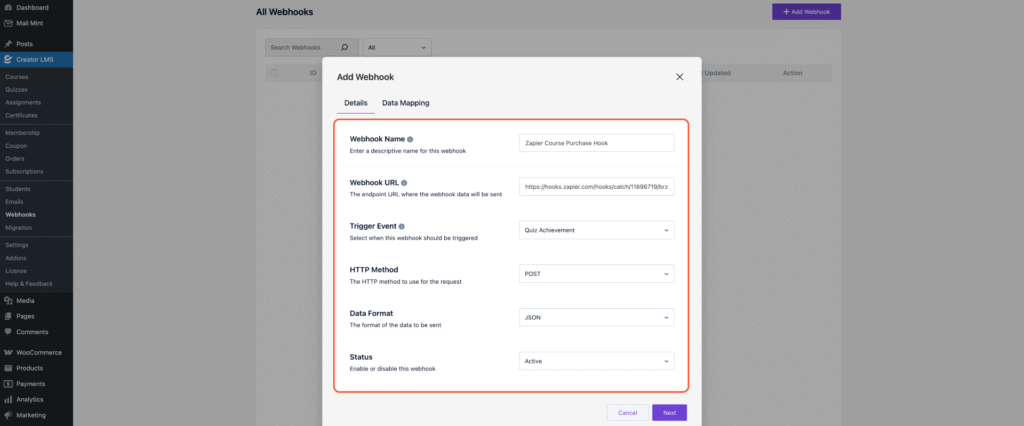Open Orders menu item
The height and width of the screenshot is (426, 1024).
click(15, 158)
